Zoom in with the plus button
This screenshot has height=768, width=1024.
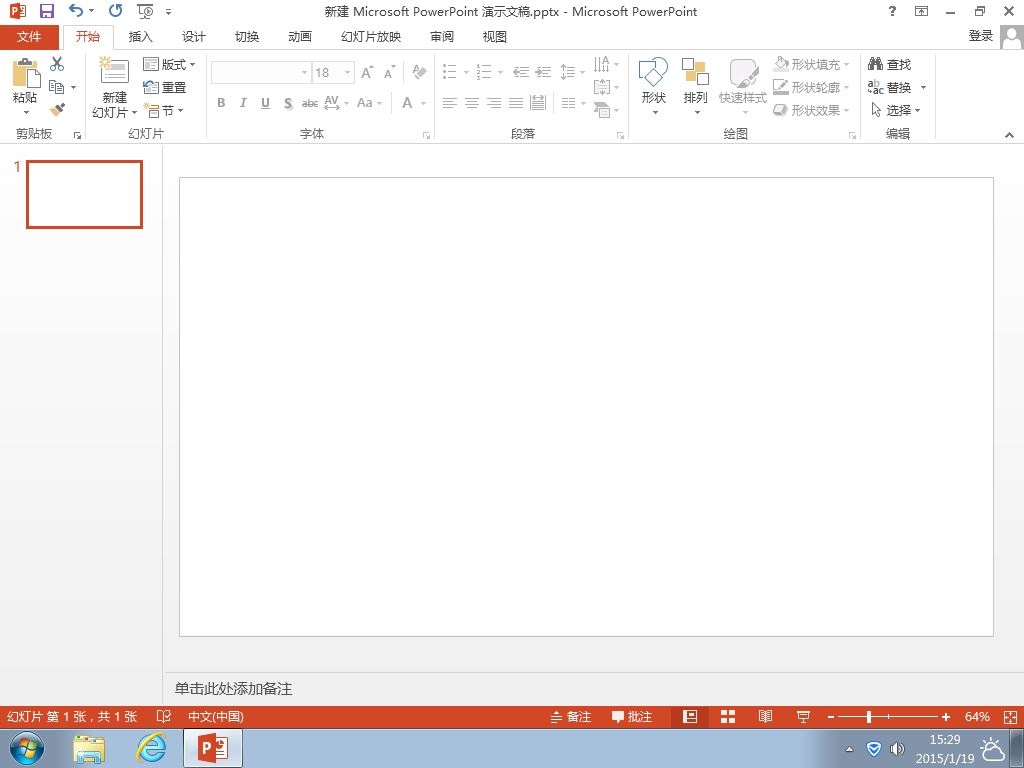[946, 717]
